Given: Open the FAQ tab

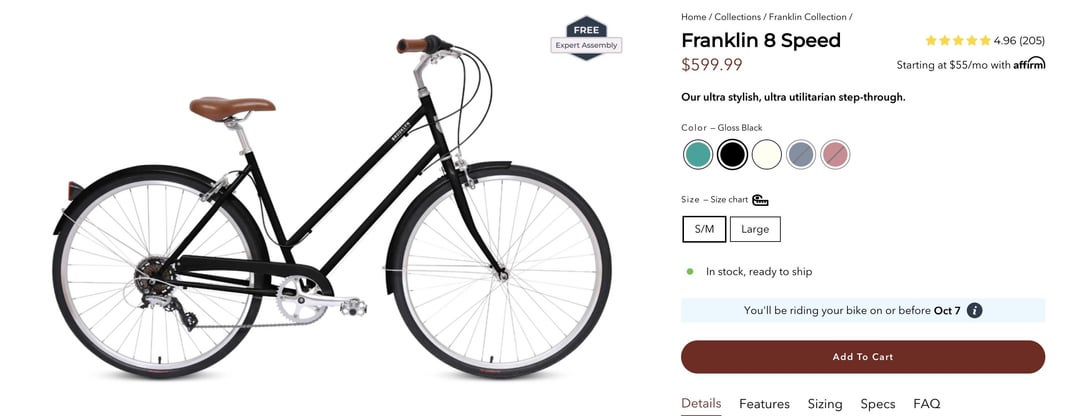Looking at the screenshot, I should coord(926,404).
